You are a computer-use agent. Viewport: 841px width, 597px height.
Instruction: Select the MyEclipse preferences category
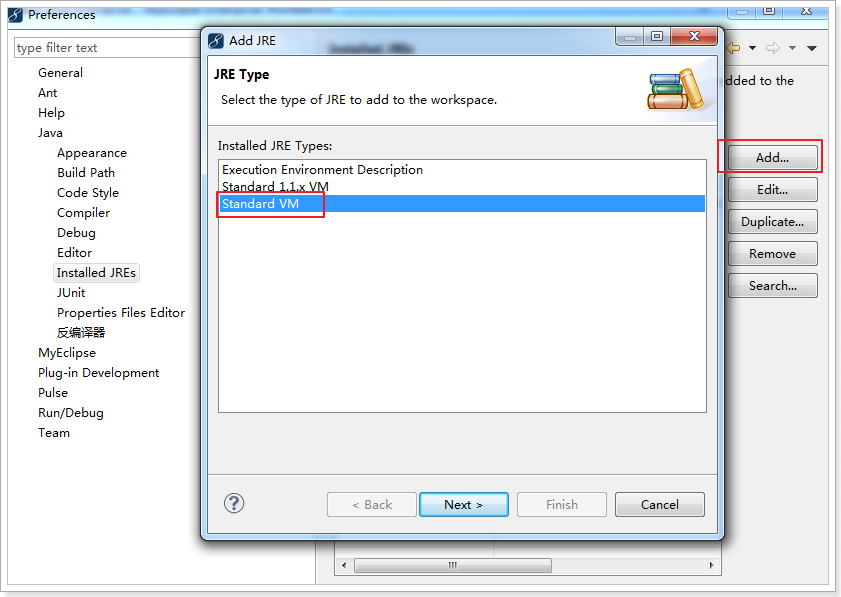point(67,353)
